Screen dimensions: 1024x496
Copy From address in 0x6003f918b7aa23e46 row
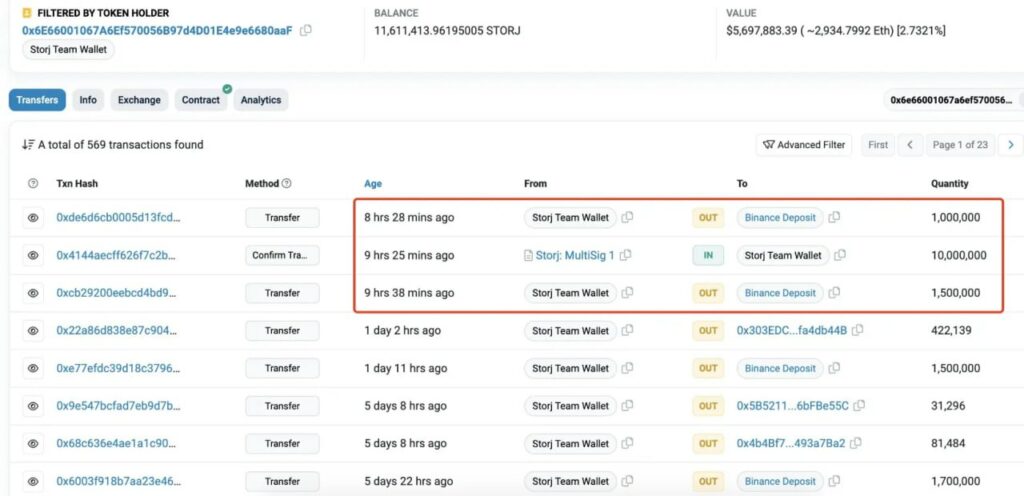627,481
